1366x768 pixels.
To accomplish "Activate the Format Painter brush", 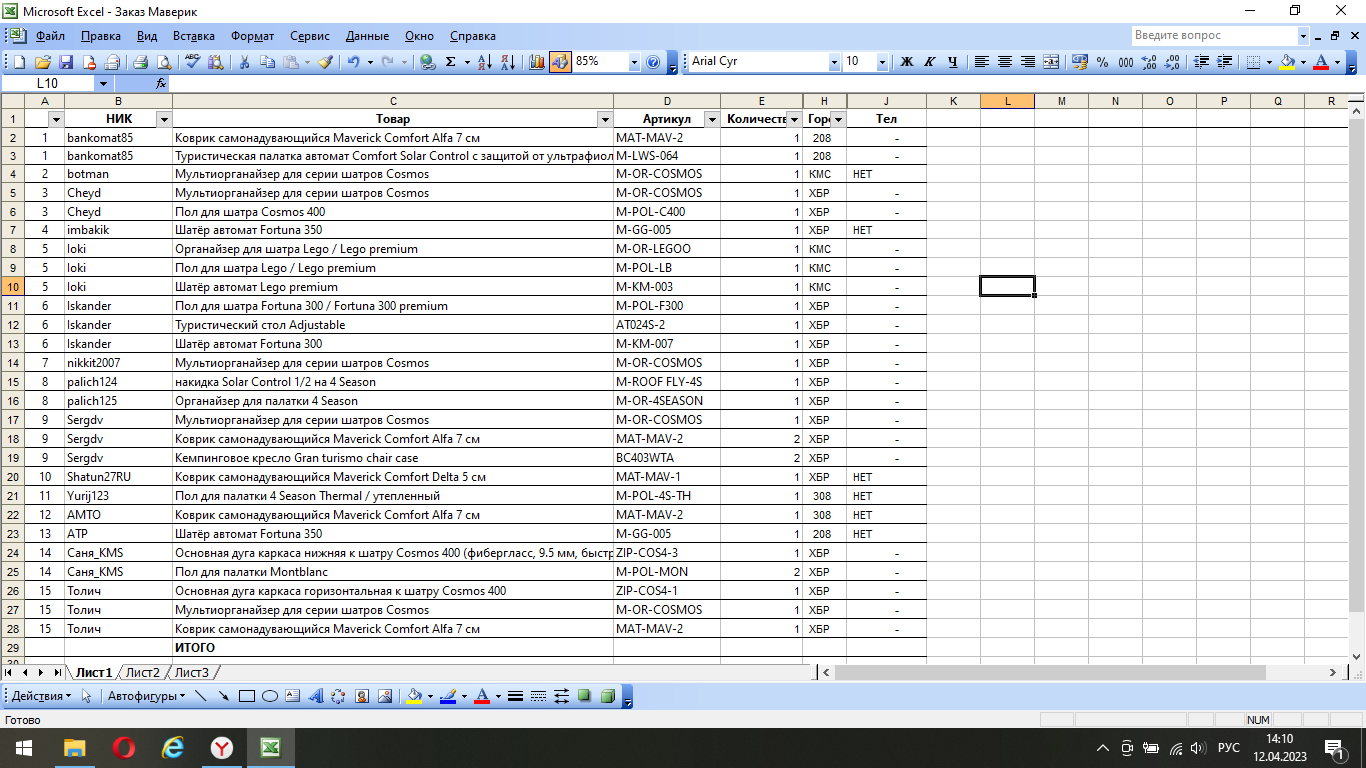I will coord(325,62).
